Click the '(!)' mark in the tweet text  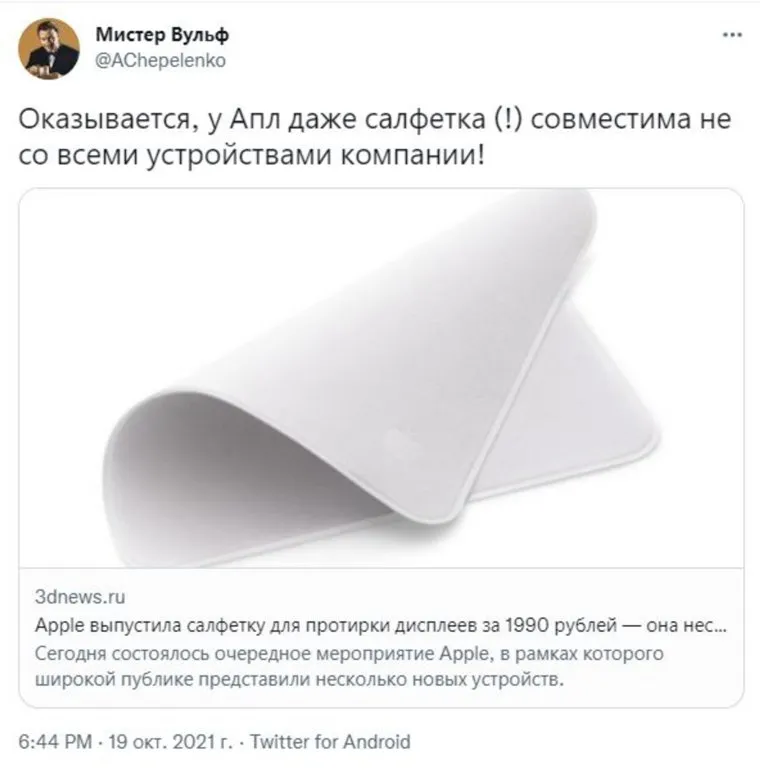pyautogui.click(x=508, y=119)
